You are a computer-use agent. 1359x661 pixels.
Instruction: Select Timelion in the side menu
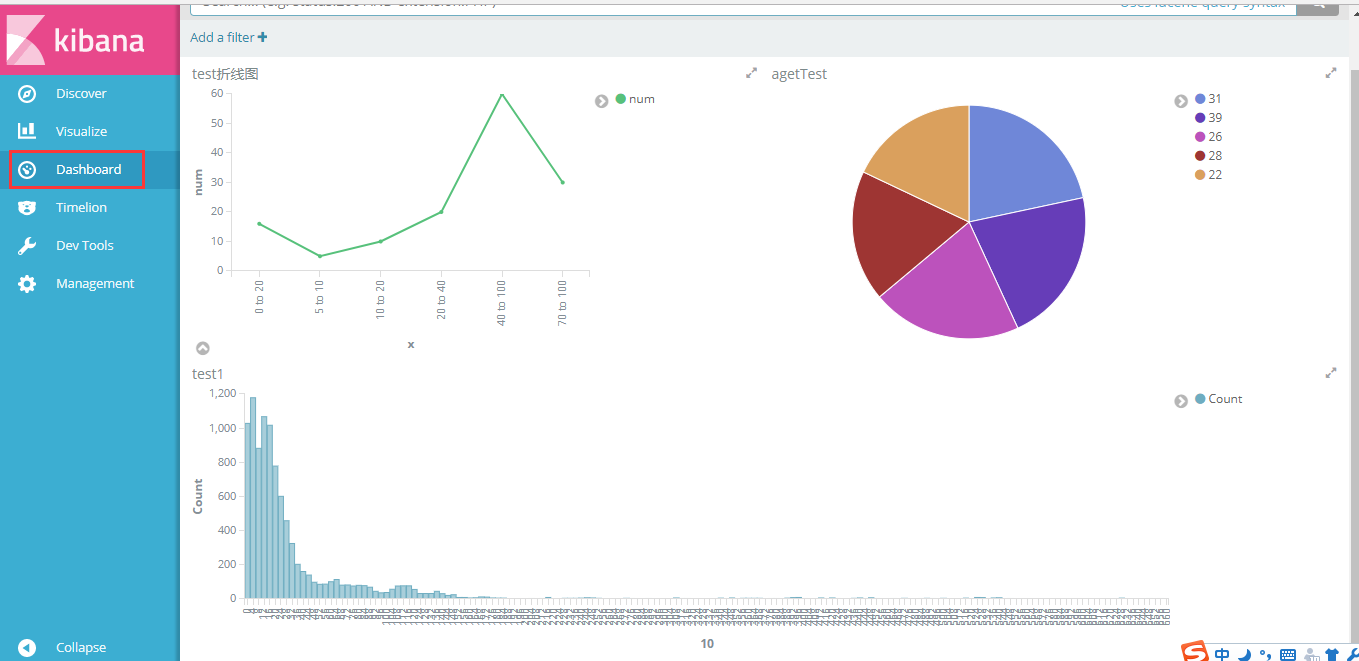tap(81, 207)
